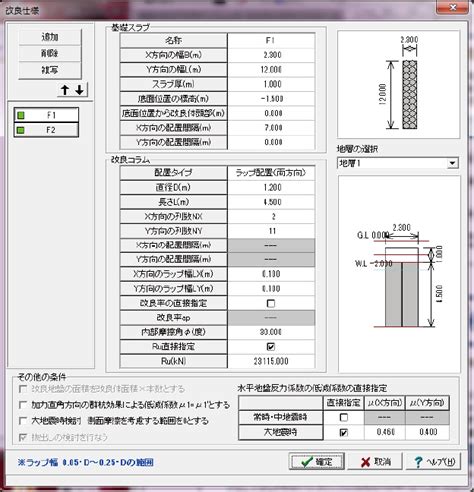Edit 長さL value 4.500

point(271,202)
